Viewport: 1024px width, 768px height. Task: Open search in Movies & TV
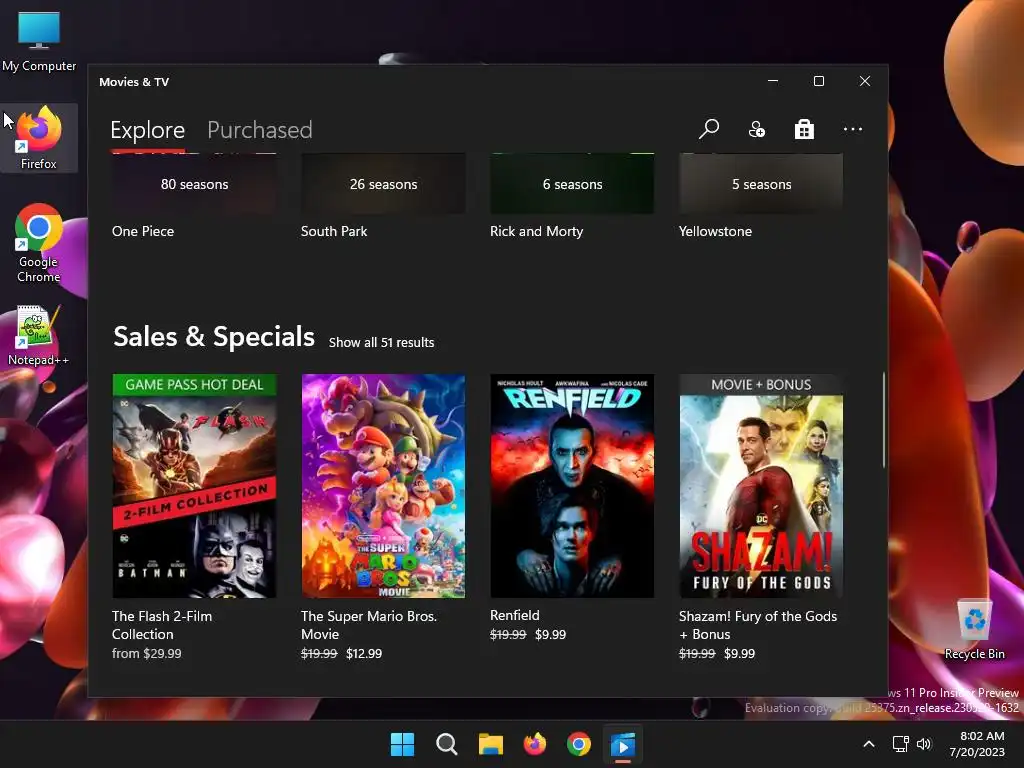coord(709,129)
